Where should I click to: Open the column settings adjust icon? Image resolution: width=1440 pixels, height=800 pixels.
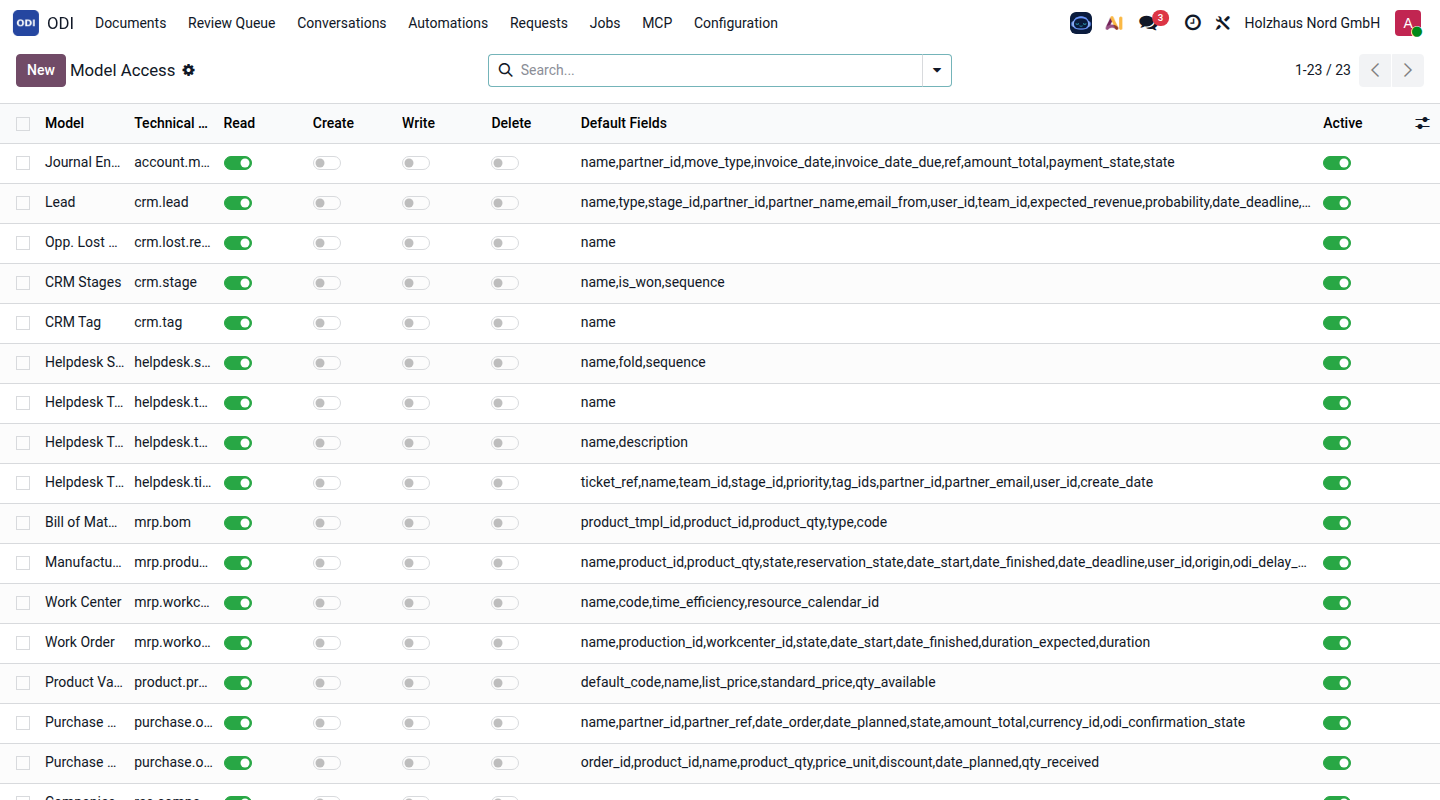coord(1422,123)
